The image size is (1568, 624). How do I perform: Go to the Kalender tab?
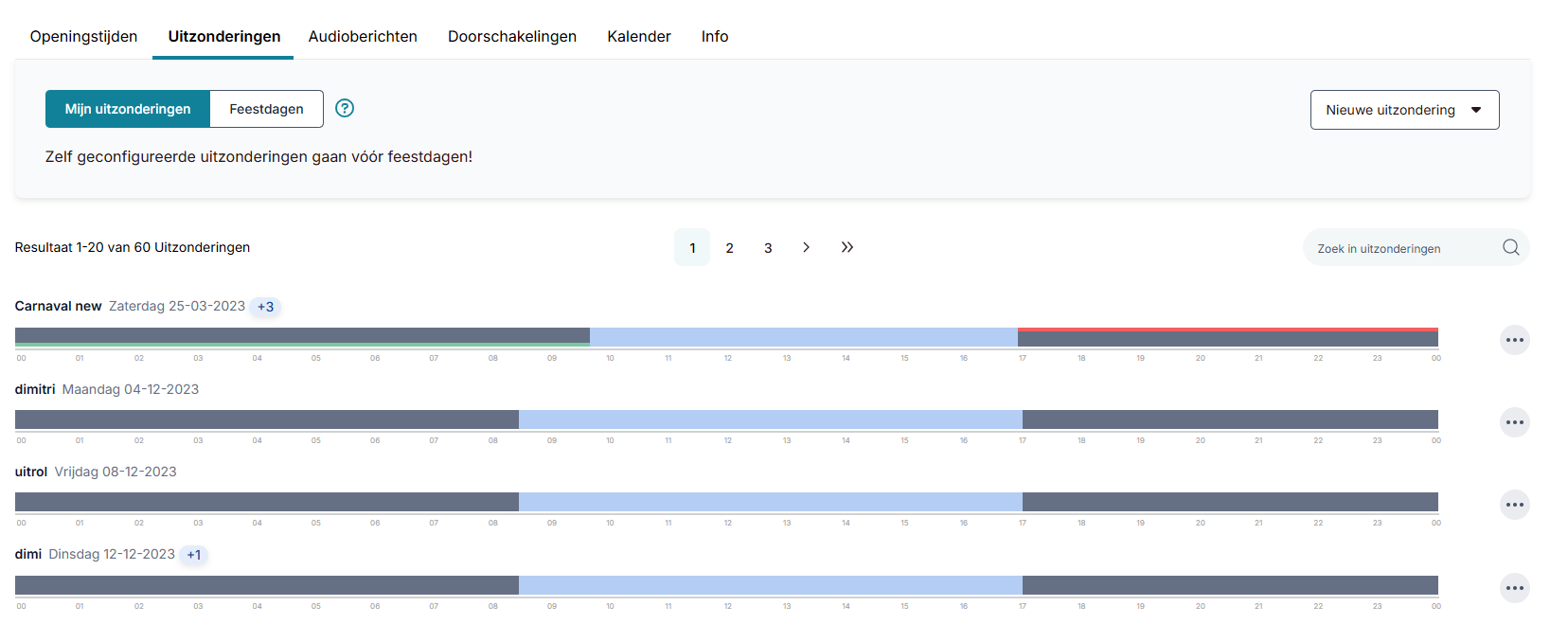pos(639,36)
